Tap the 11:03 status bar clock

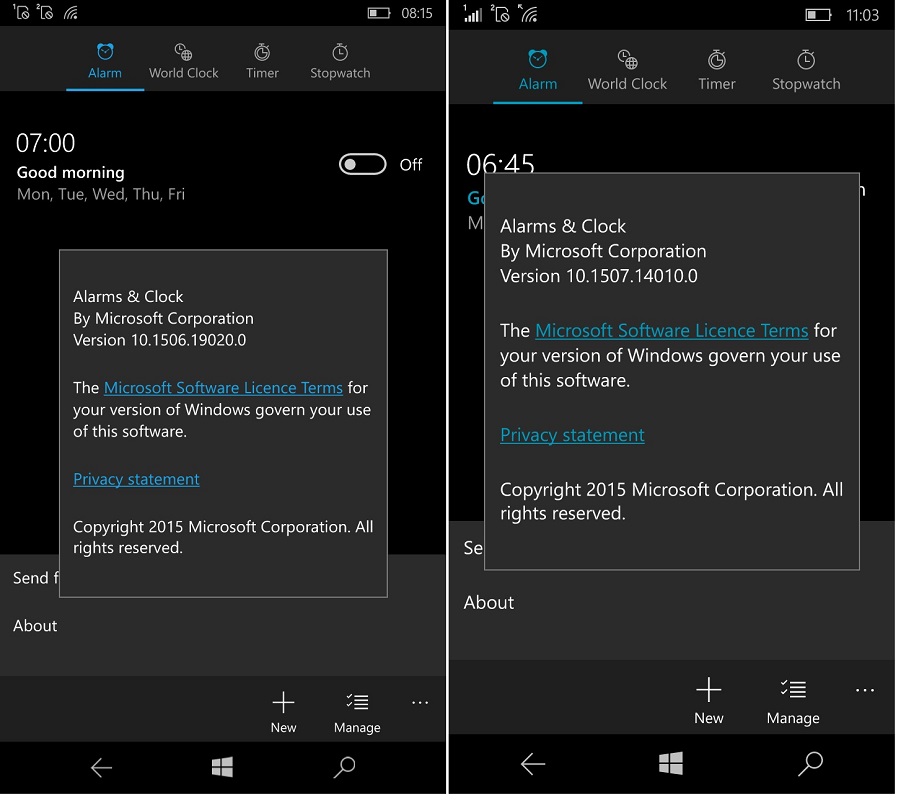pos(863,15)
